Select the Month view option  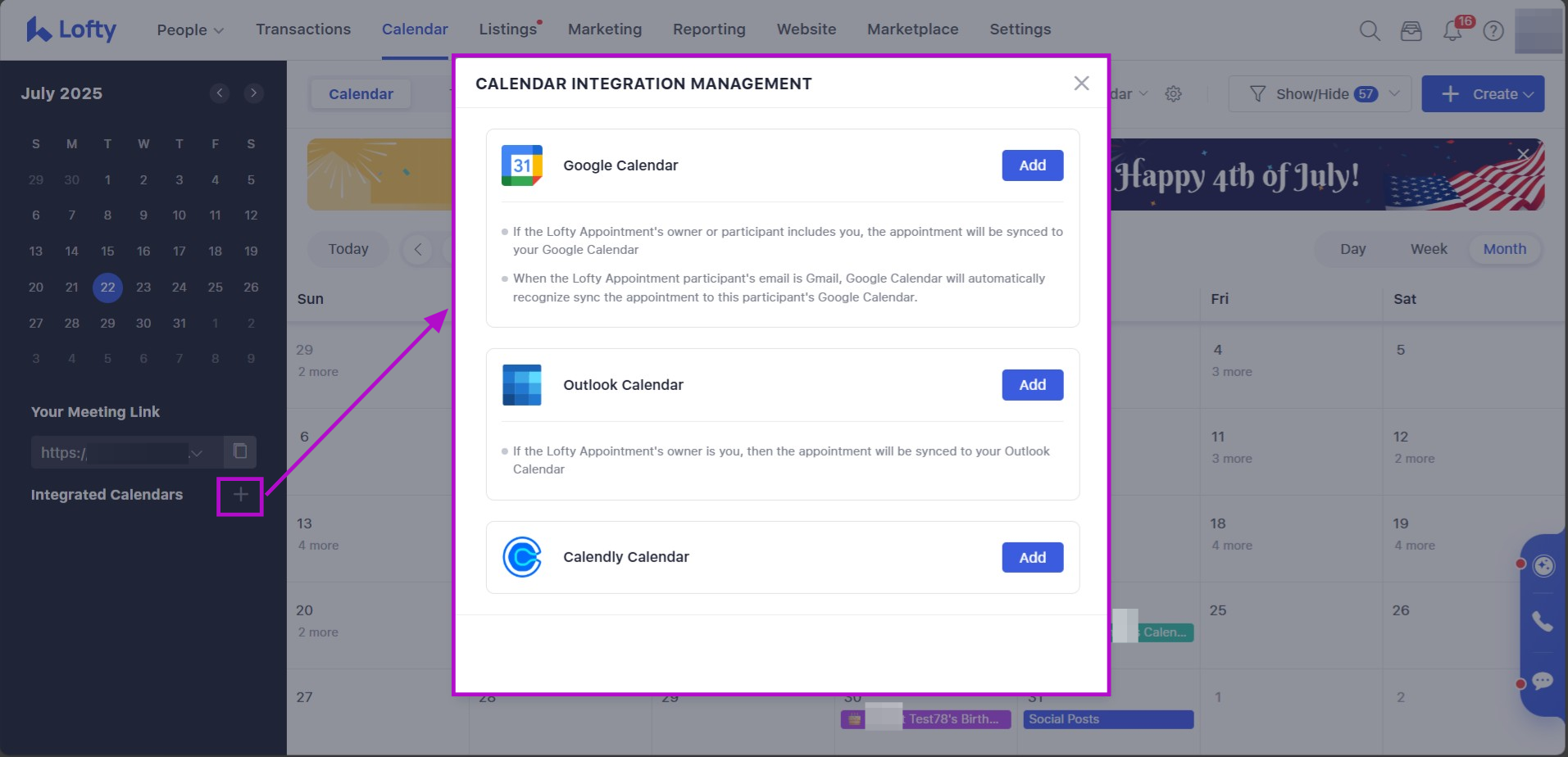tap(1504, 249)
